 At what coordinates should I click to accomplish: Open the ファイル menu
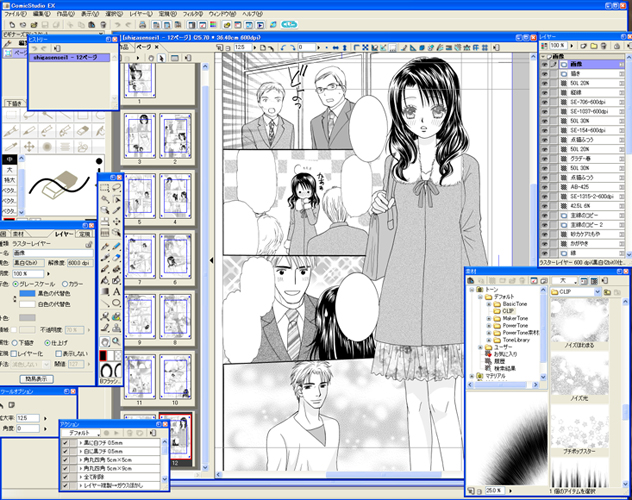click(15, 14)
